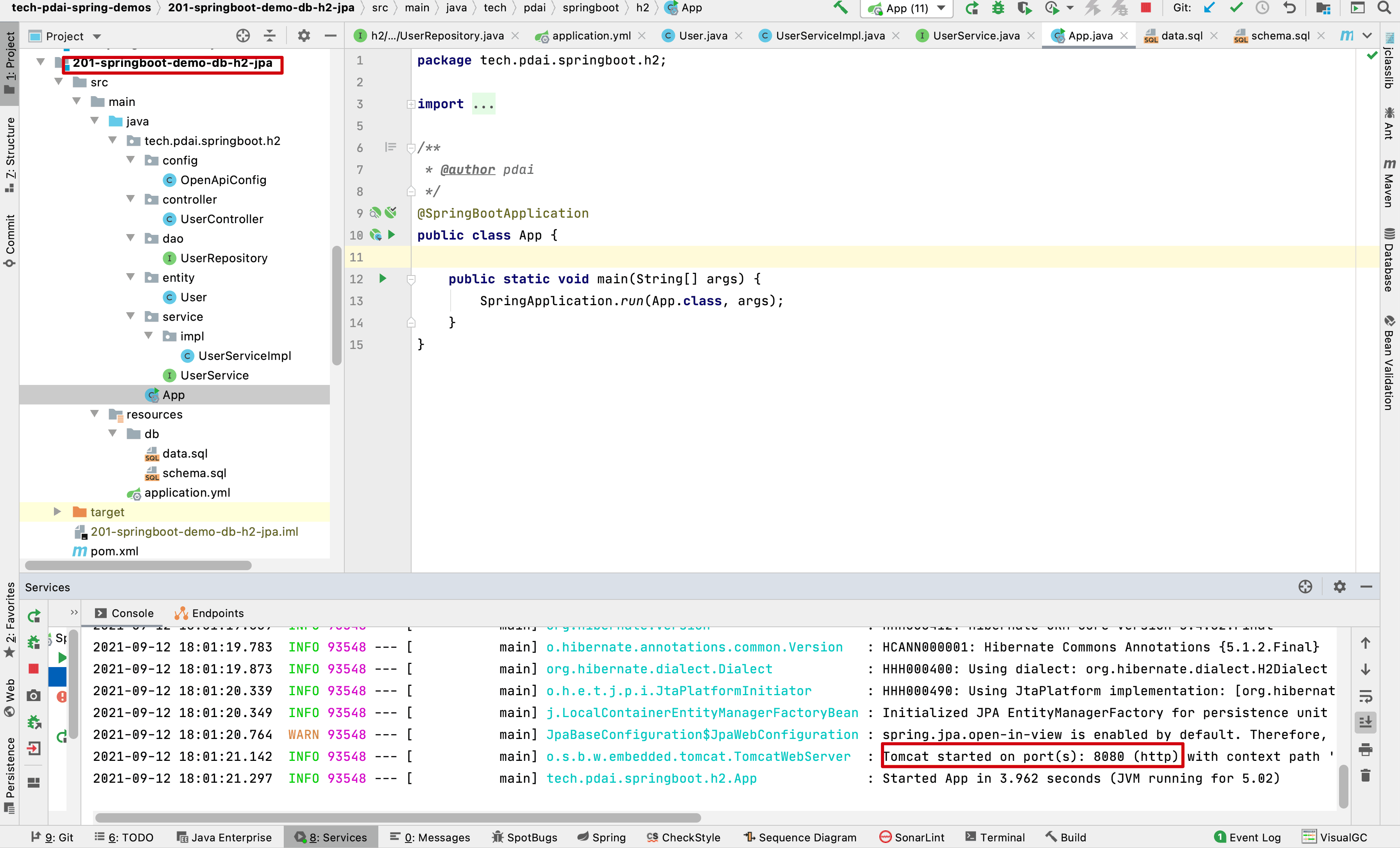This screenshot has height=848, width=1400.
Task: Click the Search Everywhere magnifier icon
Action: tap(1384, 8)
